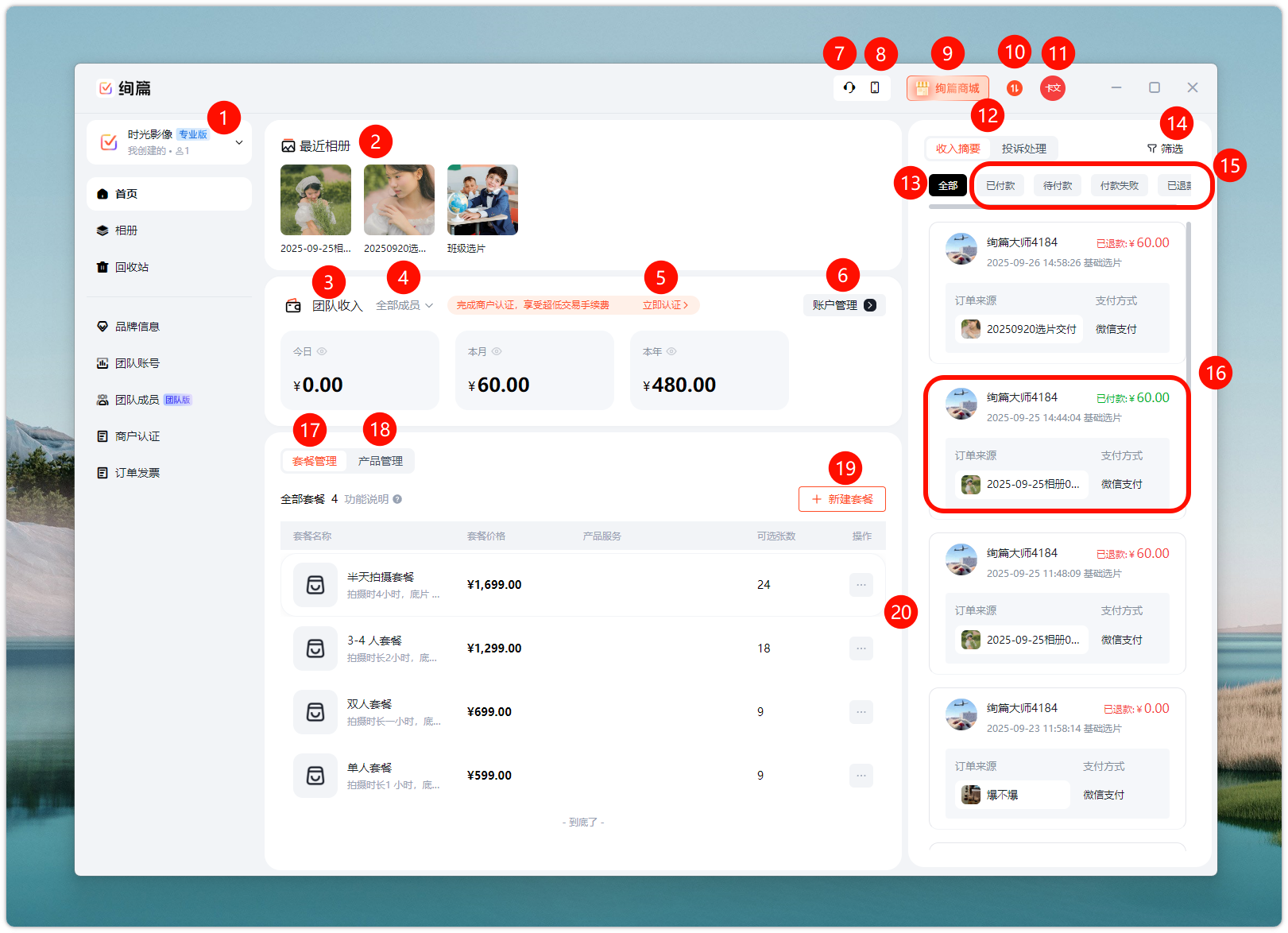The image size is (1288, 933).
Task: Open the 回收站 trash item
Action: point(131,267)
